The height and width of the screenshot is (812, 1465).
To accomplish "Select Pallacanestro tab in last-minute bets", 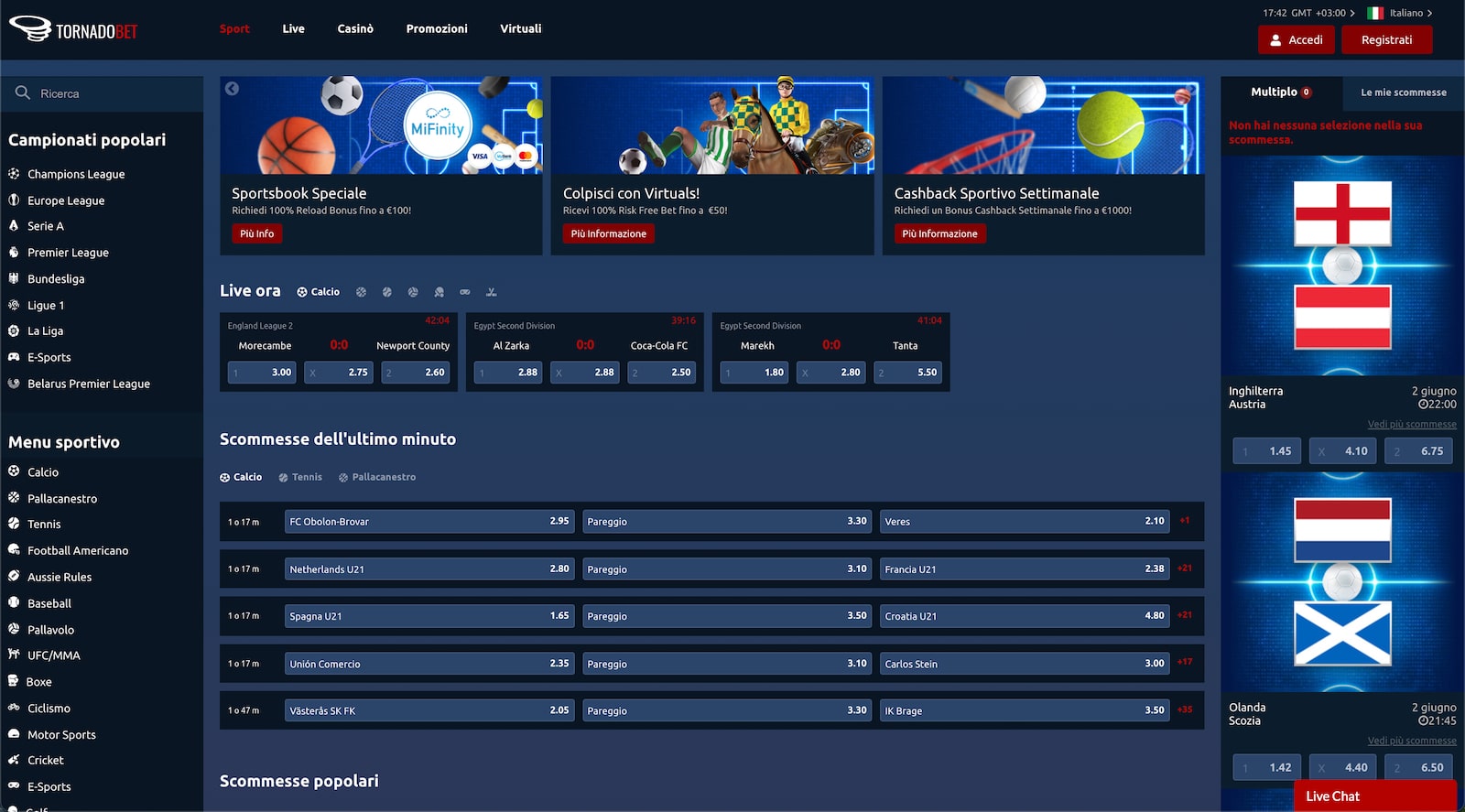I will [377, 477].
